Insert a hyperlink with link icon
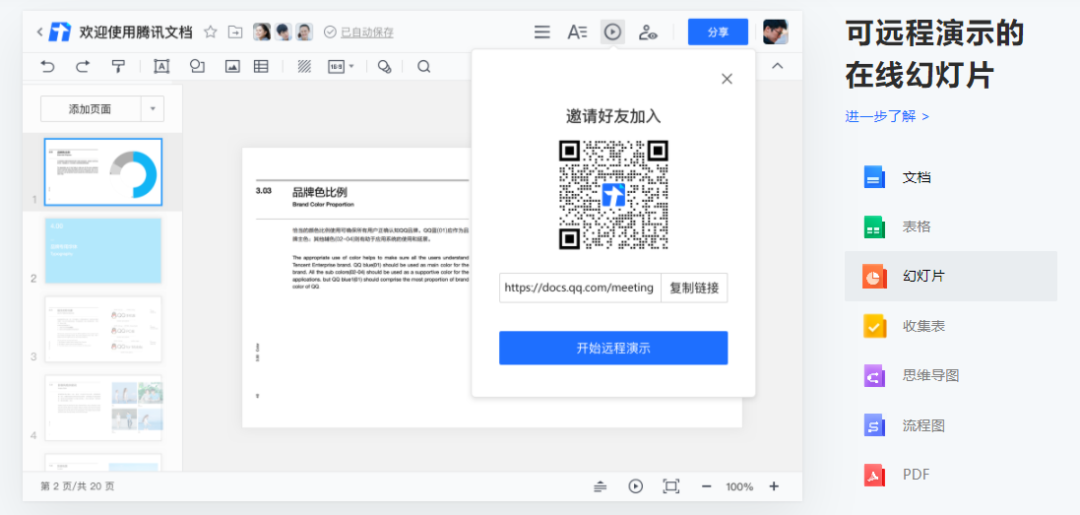Viewport: 1080px width, 515px height. coord(385,67)
